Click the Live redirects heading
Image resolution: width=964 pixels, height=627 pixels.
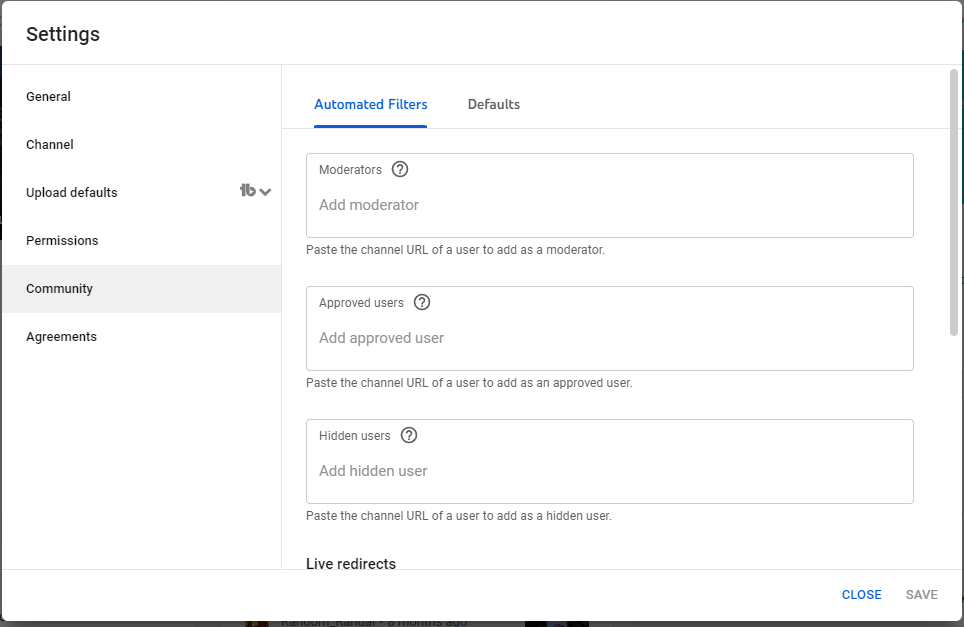[x=351, y=564]
